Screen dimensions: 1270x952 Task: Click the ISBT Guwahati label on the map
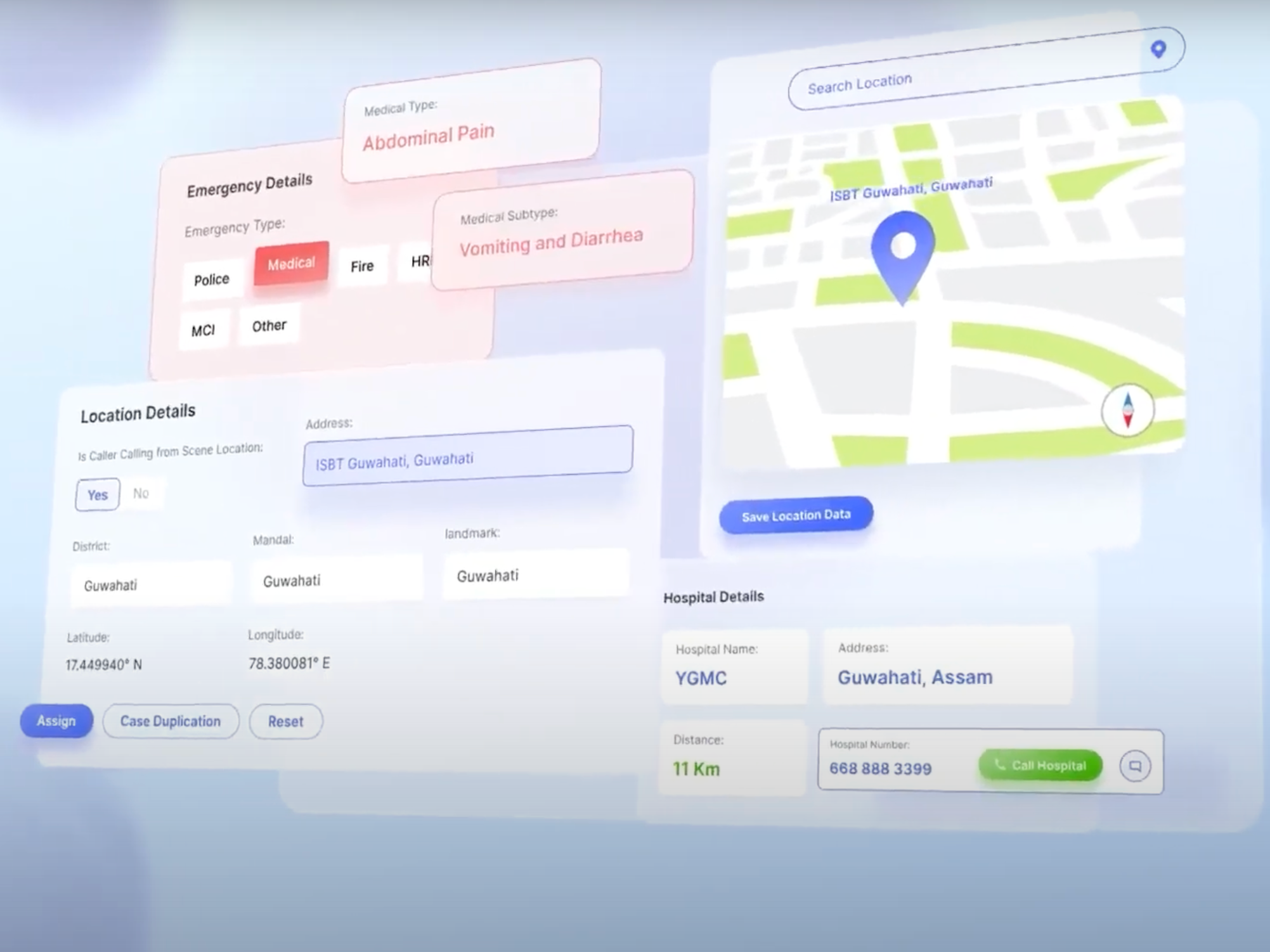[911, 189]
